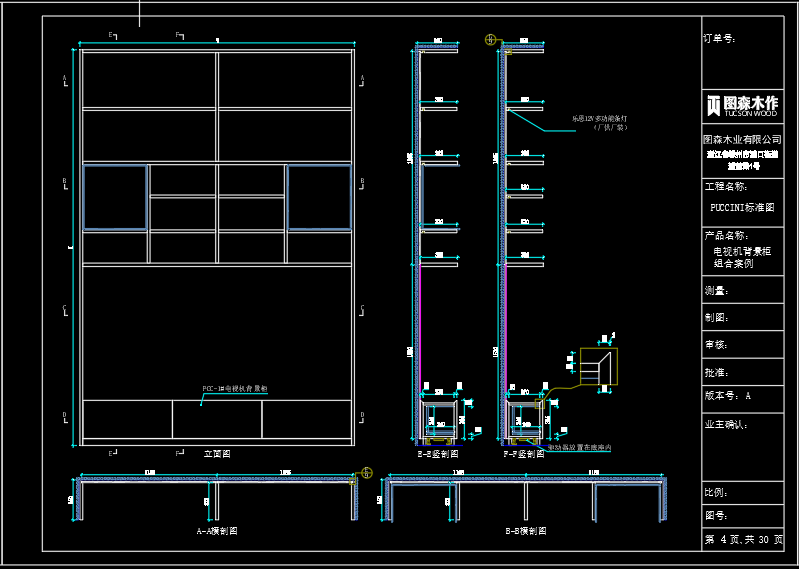The height and width of the screenshot is (569, 799).
Task: Click the PCC-1# TV cabinet leader label
Action: coord(235,389)
